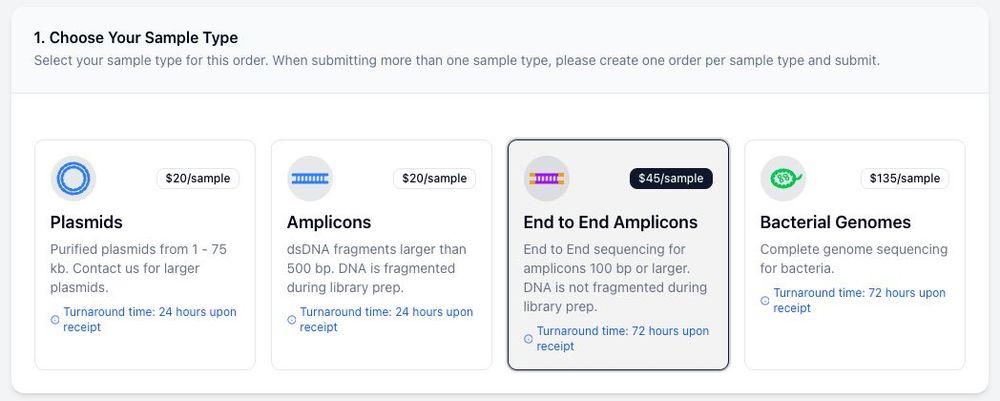The image size is (1000, 401).
Task: Click the $20/sample badge on Plasmids
Action: [198, 179]
